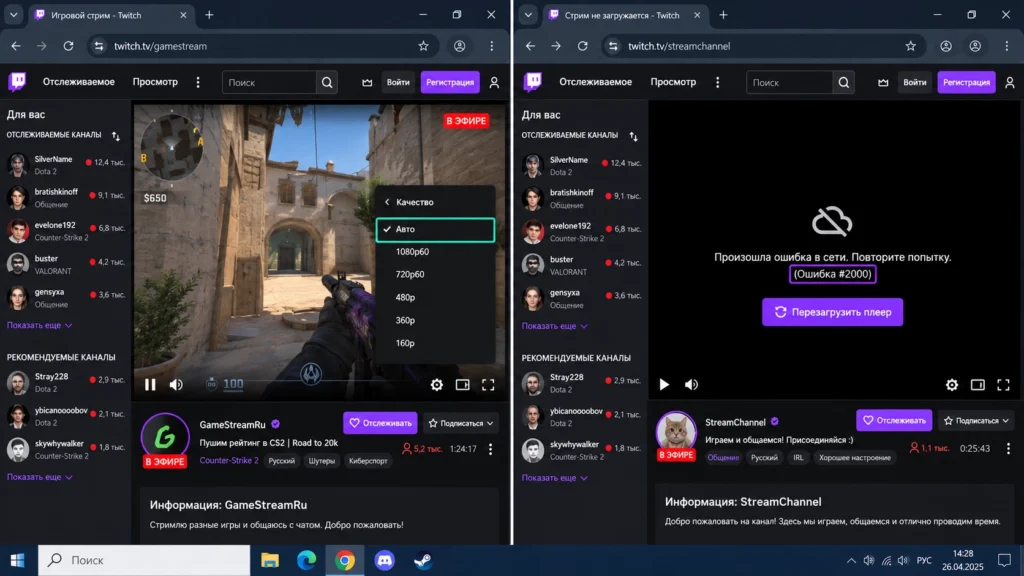This screenshot has width=1024, height=576.
Task: Enable theatre mode in left player
Action: (462, 385)
